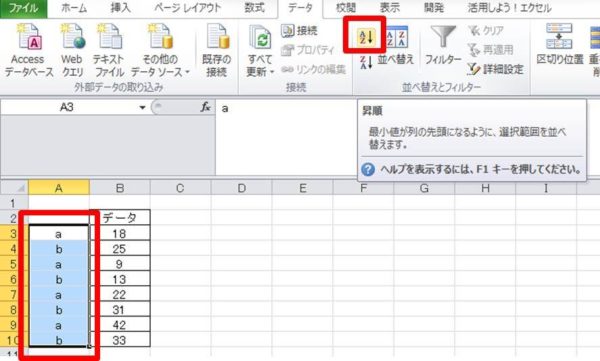The image size is (600, 361).
Task: Select row 3 header
Action: tap(14, 233)
